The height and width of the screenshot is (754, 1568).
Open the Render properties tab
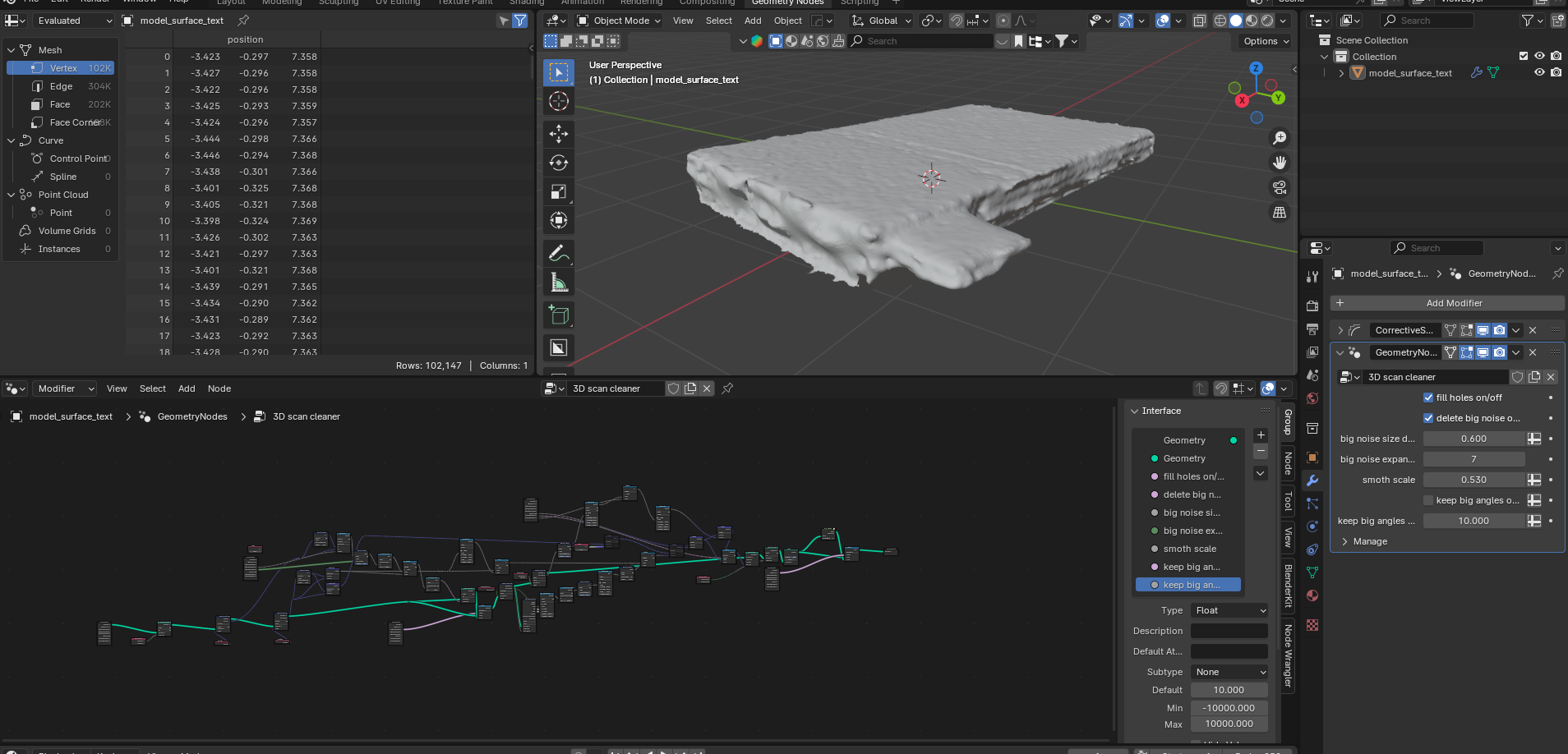(x=1312, y=306)
